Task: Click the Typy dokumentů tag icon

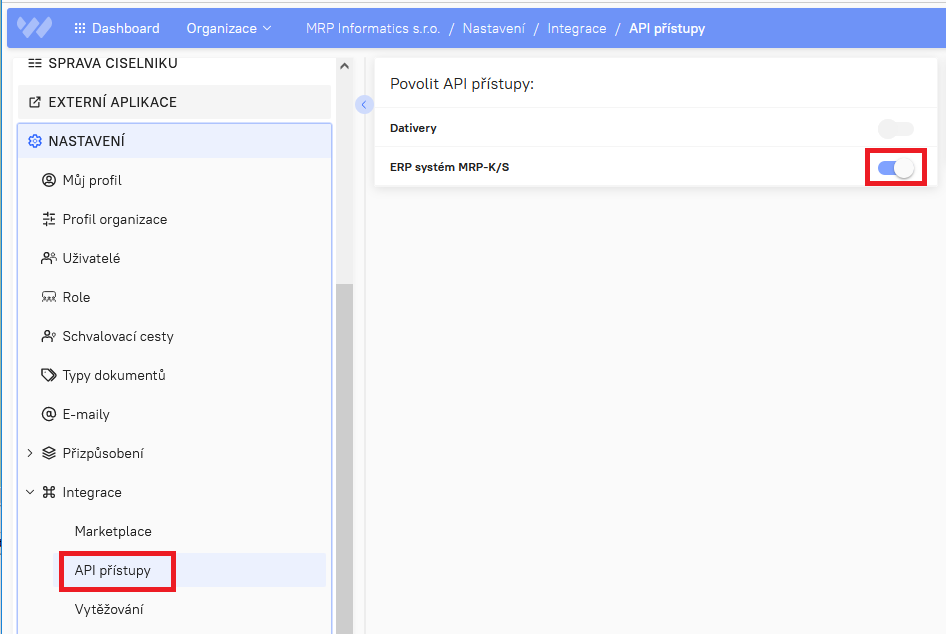Action: coord(49,375)
